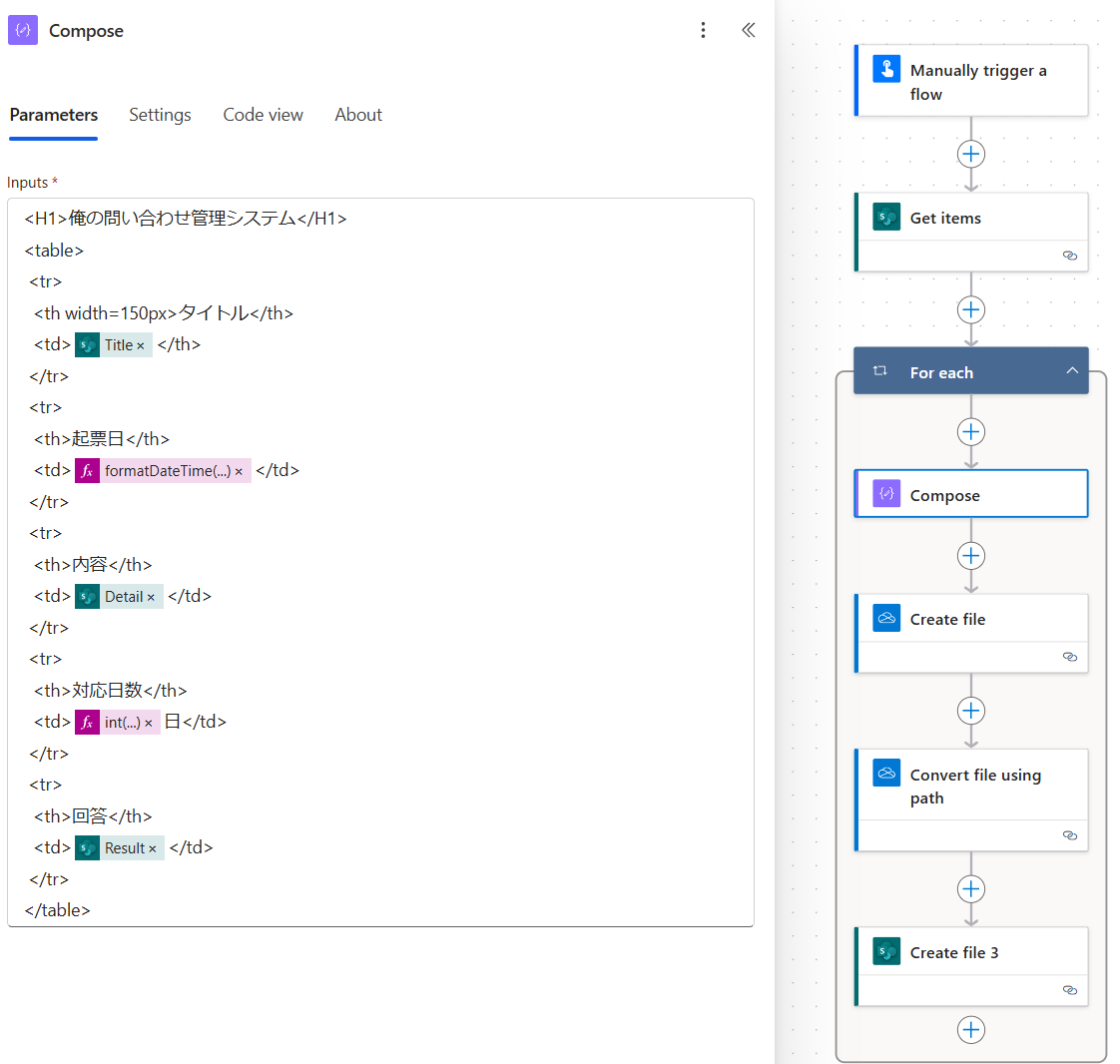Open the About tab
The width and height of the screenshot is (1120, 1064).
(x=358, y=115)
